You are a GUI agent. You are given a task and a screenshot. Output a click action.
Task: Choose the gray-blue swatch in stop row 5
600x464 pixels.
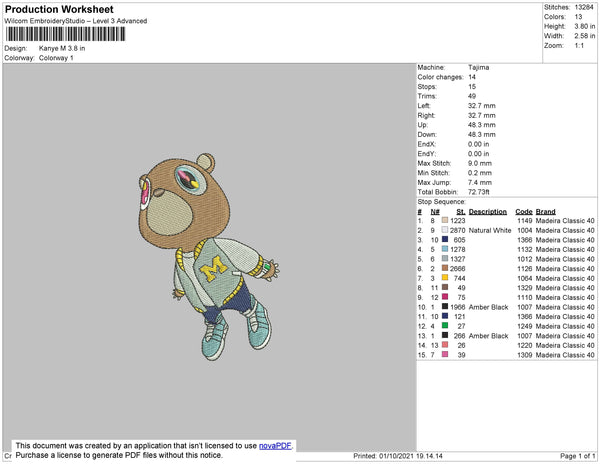[x=445, y=259]
